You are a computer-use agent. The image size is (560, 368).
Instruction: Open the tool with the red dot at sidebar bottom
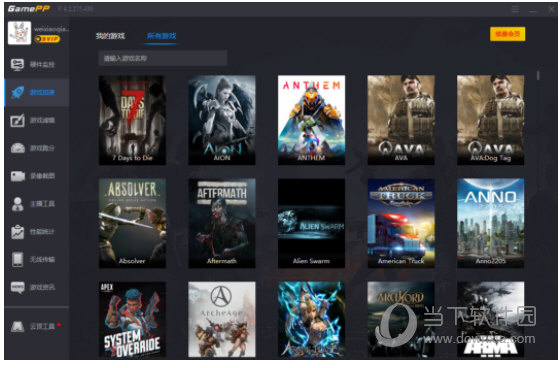pos(35,326)
